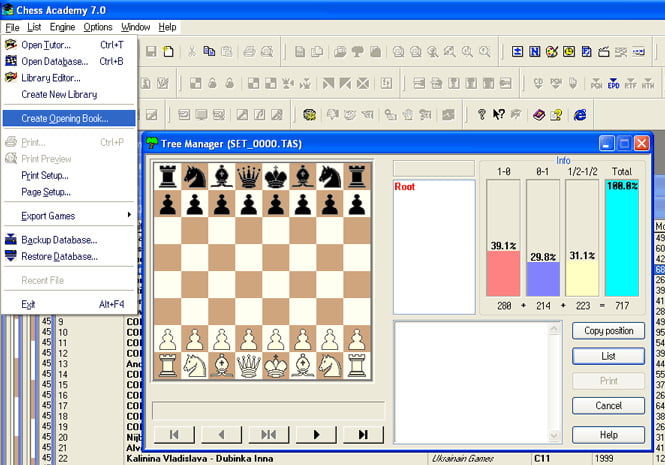
Task: Open the Window menu
Action: (136, 27)
